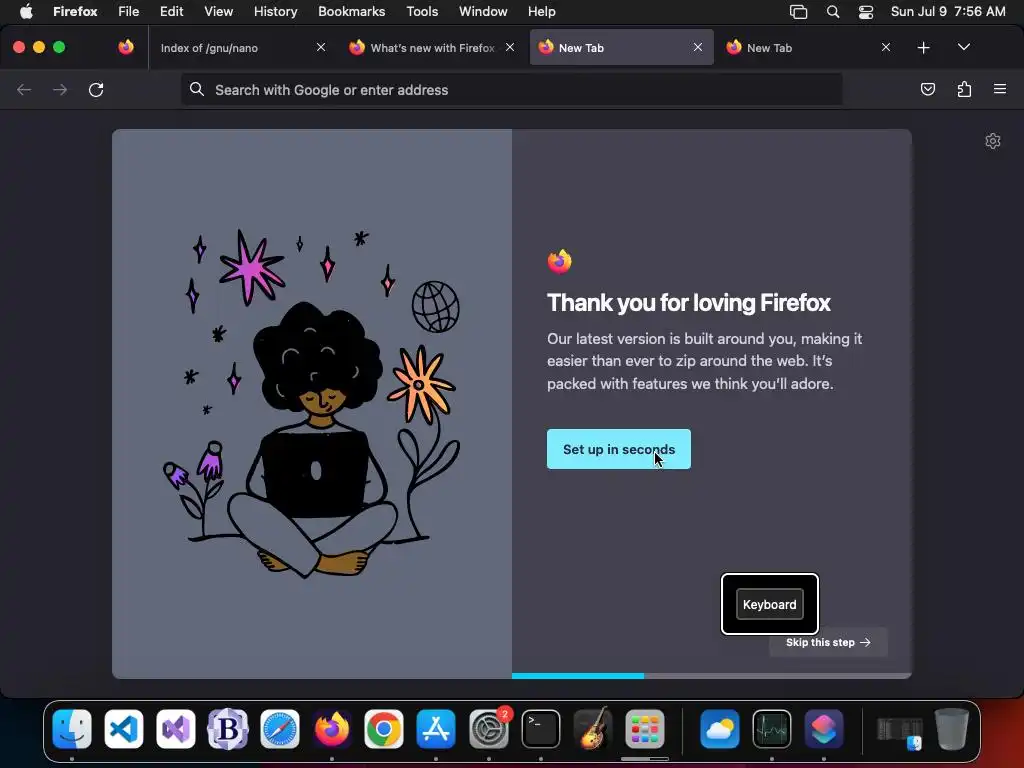Open the Trash in the Dock
Viewport: 1024px width, 768px height.
click(x=952, y=729)
